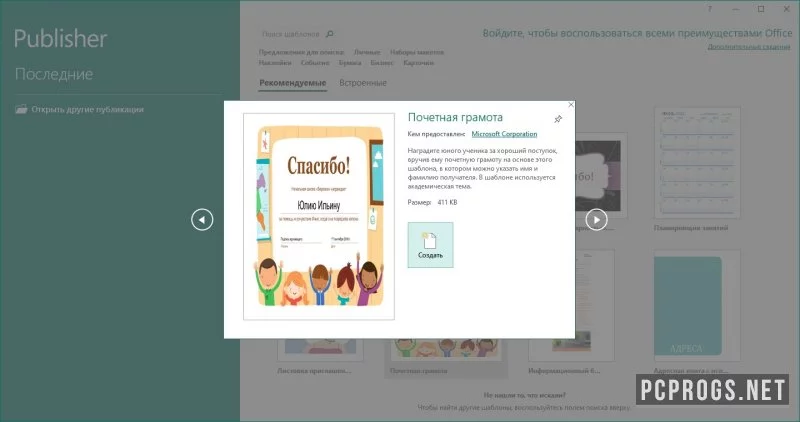Pin the Почетная грамота template

558,119
